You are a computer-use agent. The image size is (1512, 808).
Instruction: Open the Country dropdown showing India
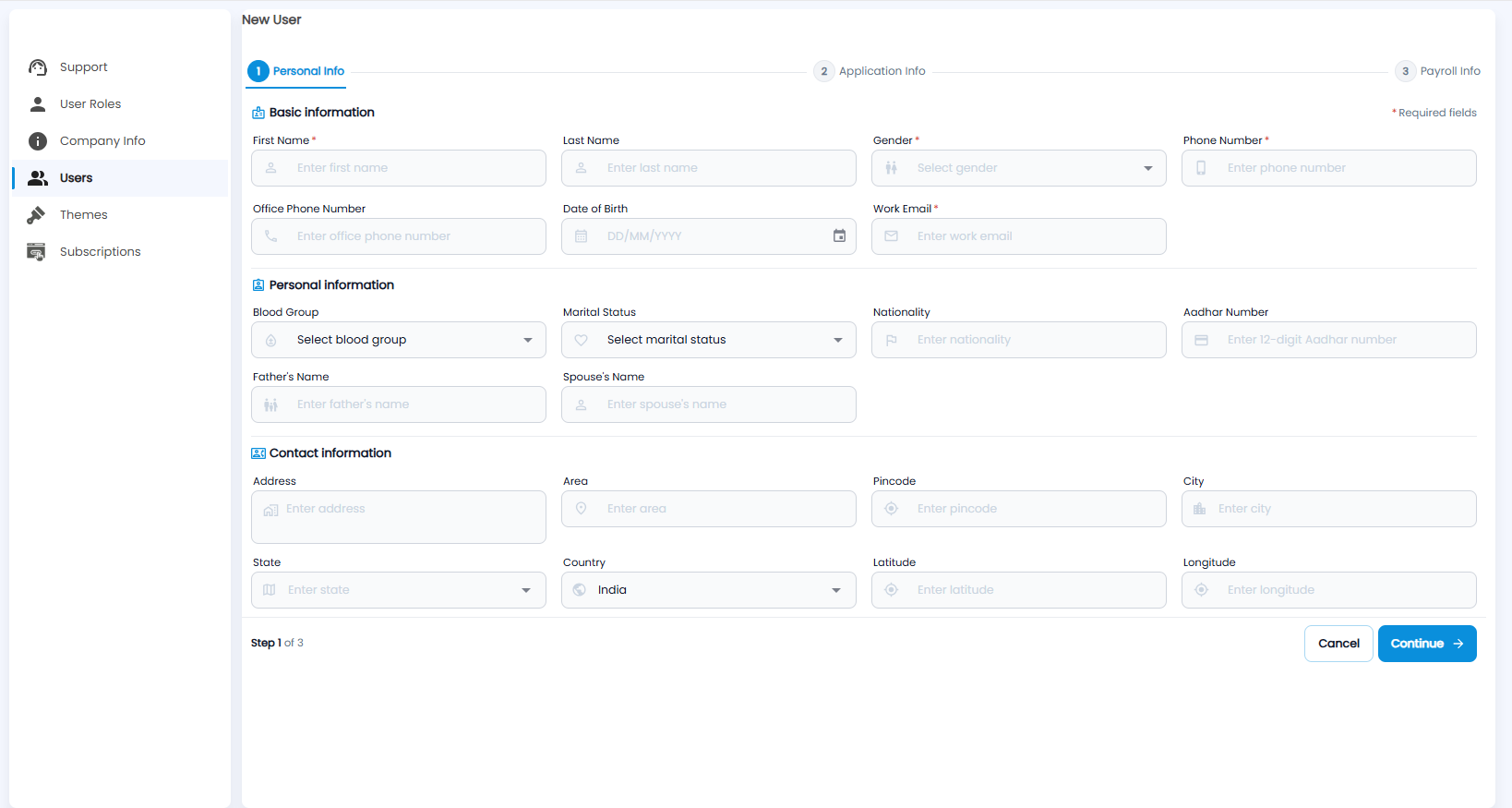pyautogui.click(x=709, y=590)
